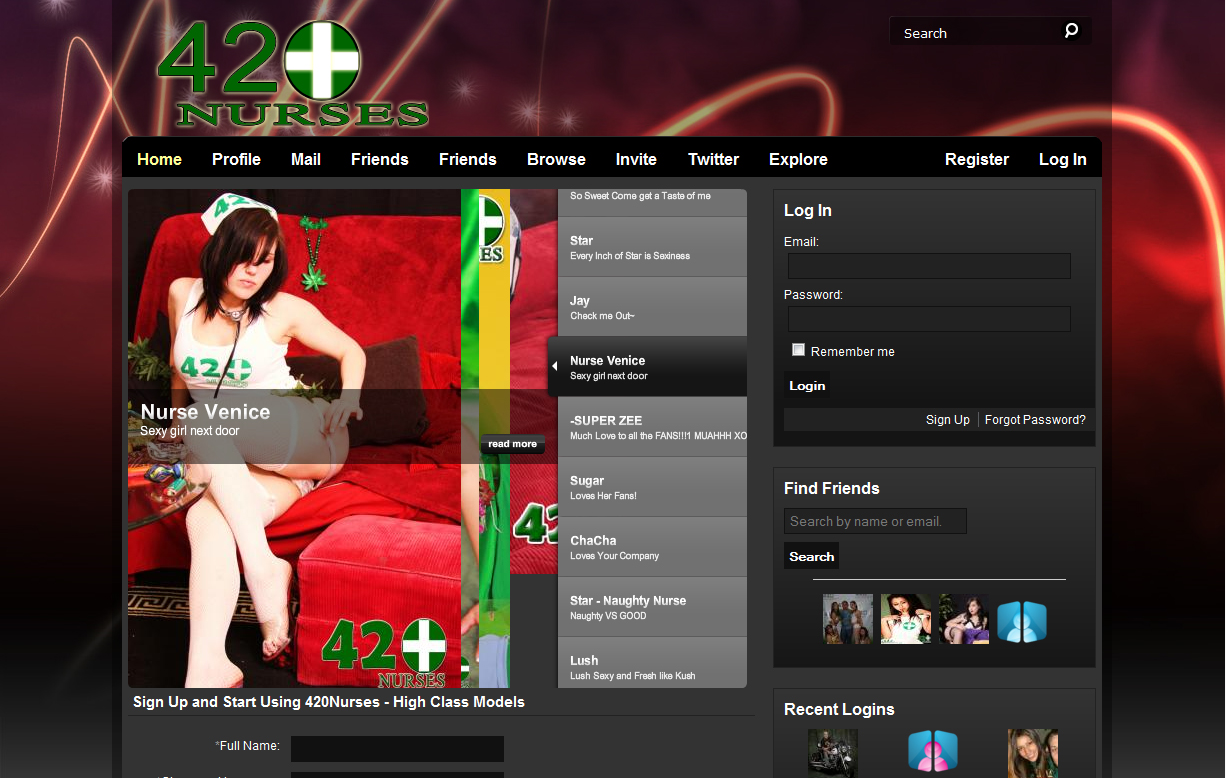Select the -SUPER ZEE slide entry
The image size is (1226, 778).
click(x=652, y=427)
